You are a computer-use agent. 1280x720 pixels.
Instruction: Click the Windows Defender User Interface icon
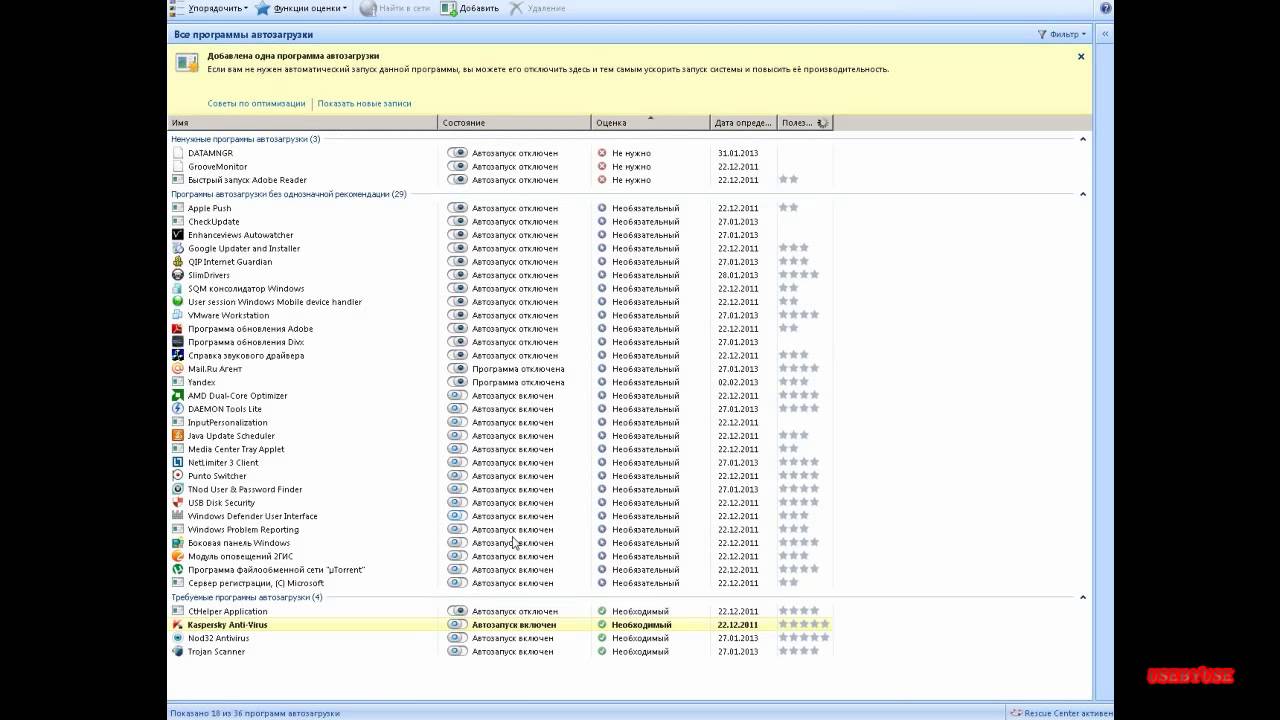click(x=178, y=516)
